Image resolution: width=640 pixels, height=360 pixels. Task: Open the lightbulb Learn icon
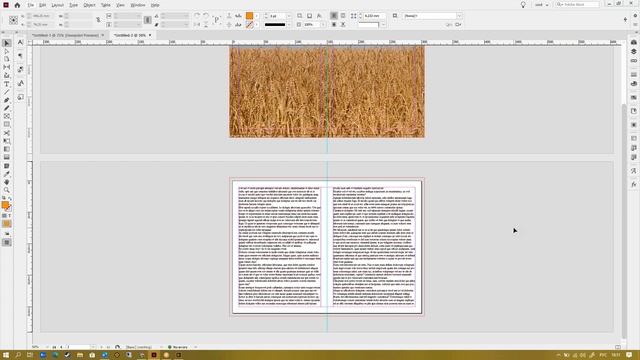click(x=523, y=5)
